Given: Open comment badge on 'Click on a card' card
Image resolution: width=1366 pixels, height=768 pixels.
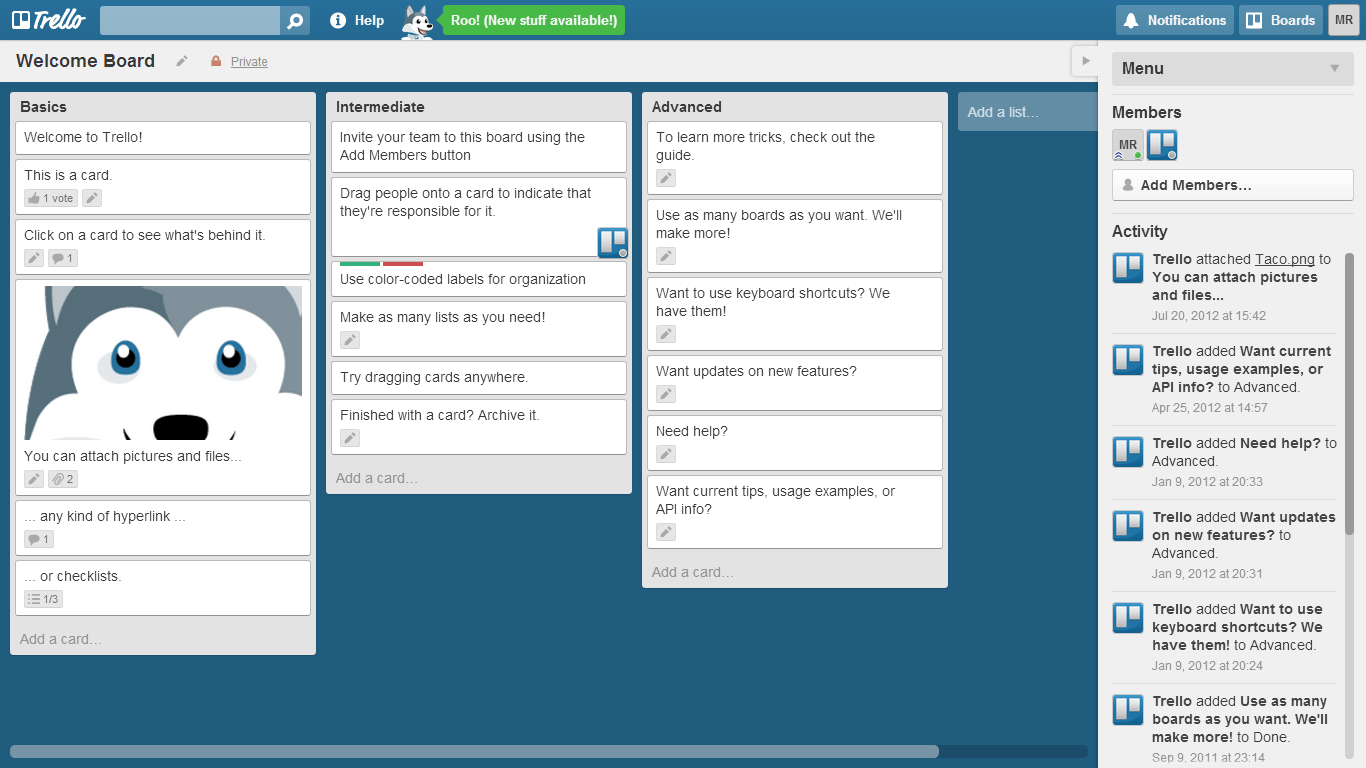Looking at the screenshot, I should pyautogui.click(x=62, y=258).
